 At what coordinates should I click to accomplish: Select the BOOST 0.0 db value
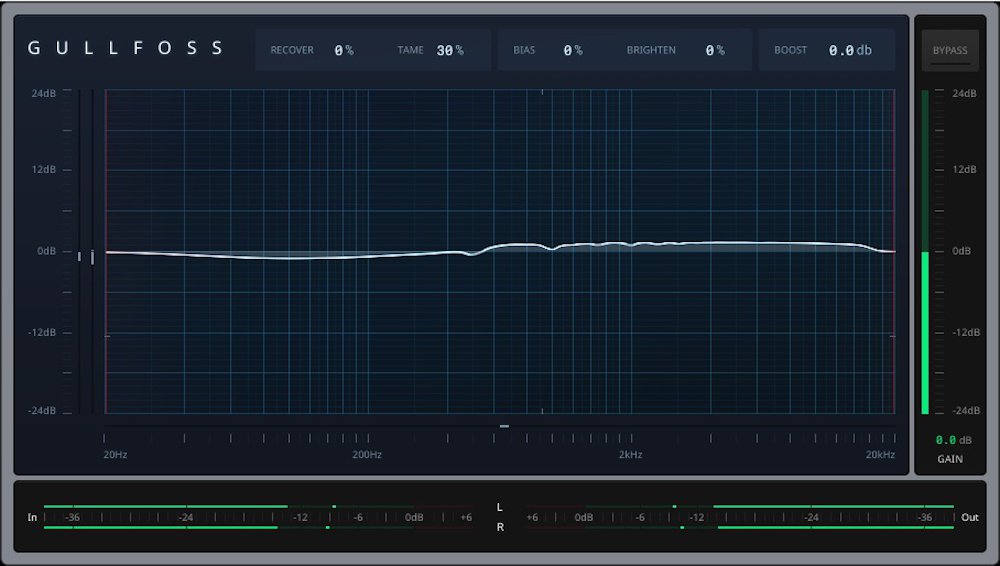[849, 50]
